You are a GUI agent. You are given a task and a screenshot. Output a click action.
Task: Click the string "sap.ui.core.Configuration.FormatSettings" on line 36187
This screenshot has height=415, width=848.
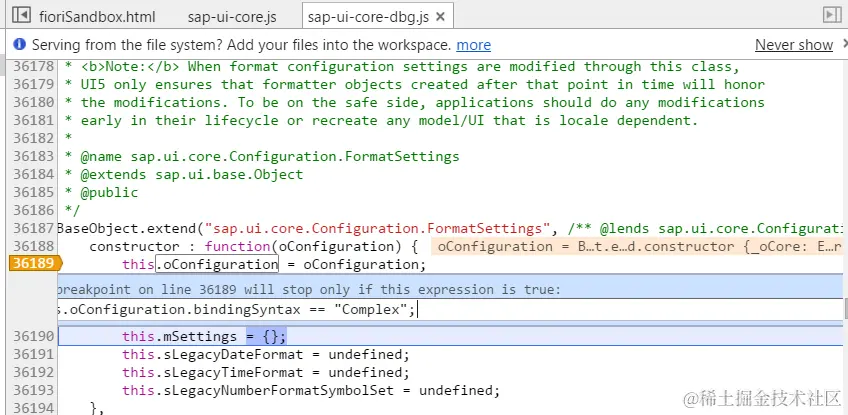pyautogui.click(x=377, y=229)
